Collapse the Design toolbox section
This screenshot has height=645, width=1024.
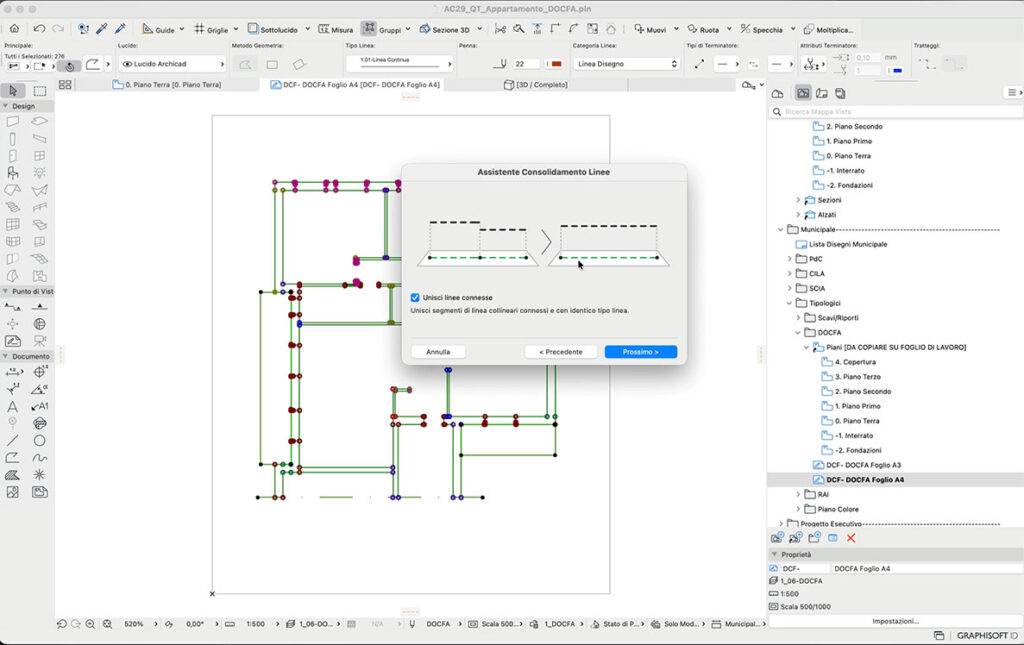pos(5,106)
